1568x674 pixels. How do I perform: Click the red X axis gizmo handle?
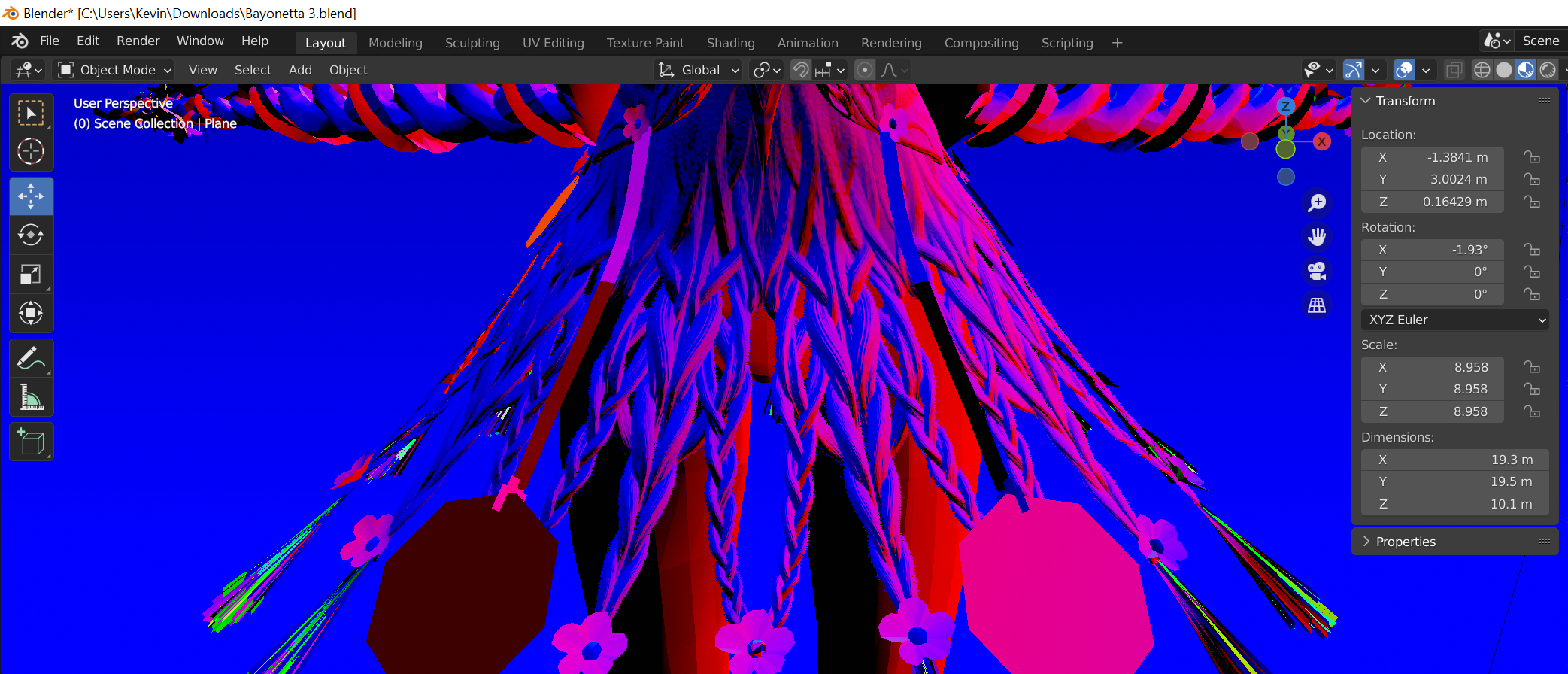pos(1321,141)
